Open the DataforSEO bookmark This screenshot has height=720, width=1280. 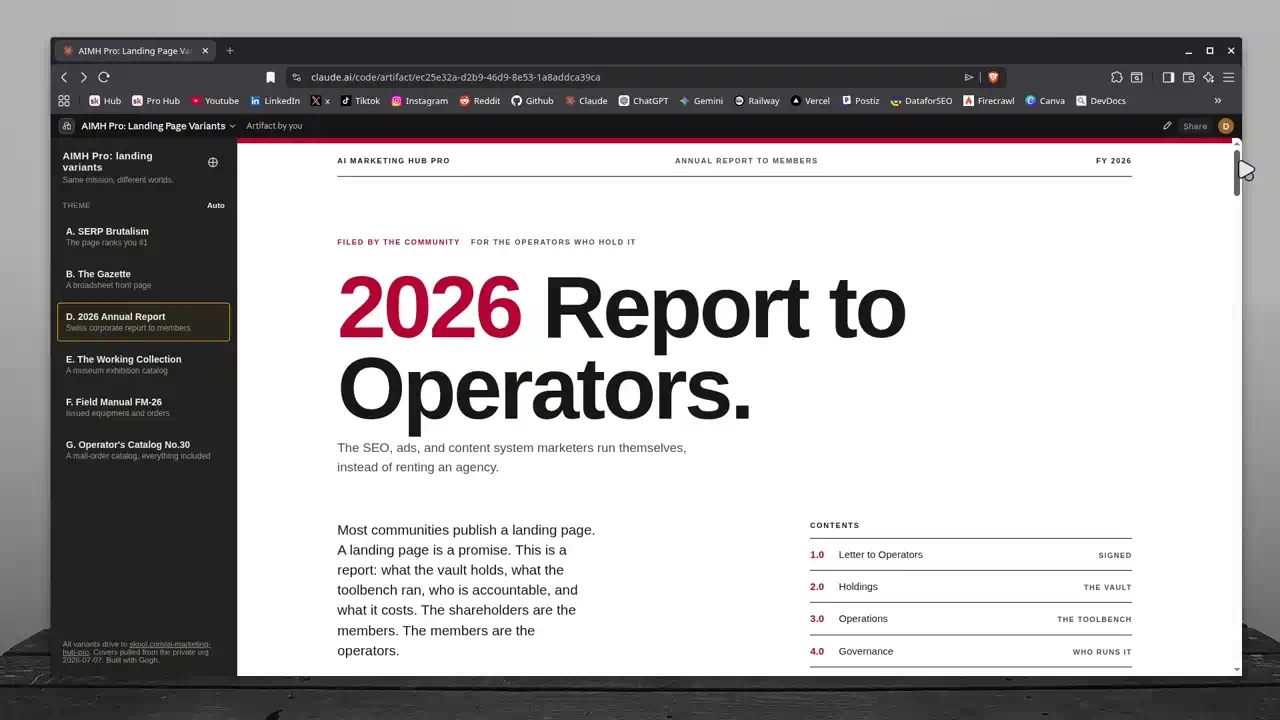pos(921,101)
